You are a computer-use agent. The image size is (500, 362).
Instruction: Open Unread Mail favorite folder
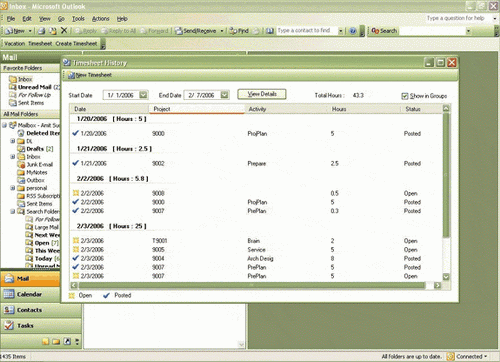tap(35, 87)
